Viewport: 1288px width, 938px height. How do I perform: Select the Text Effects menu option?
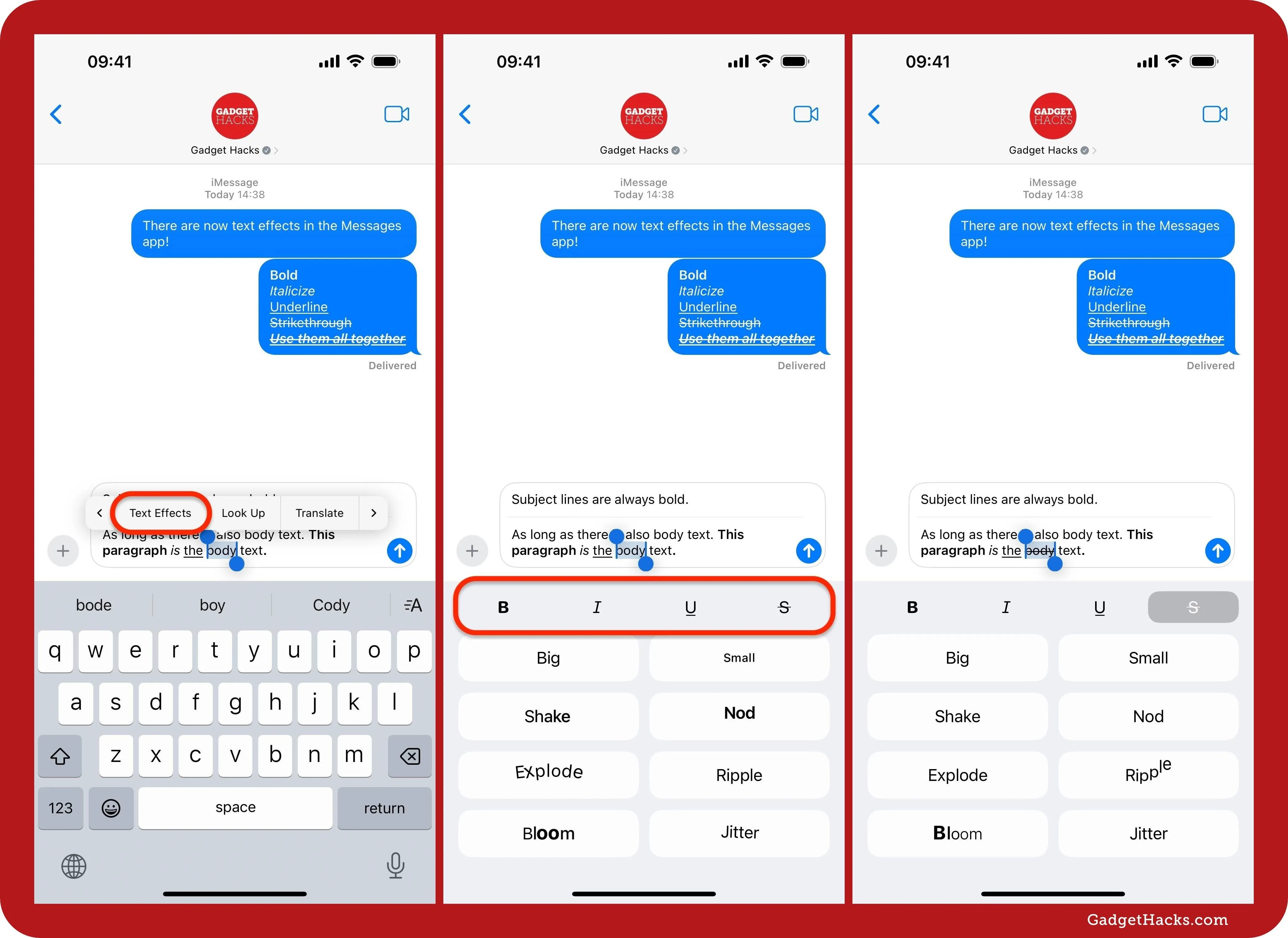(x=160, y=512)
